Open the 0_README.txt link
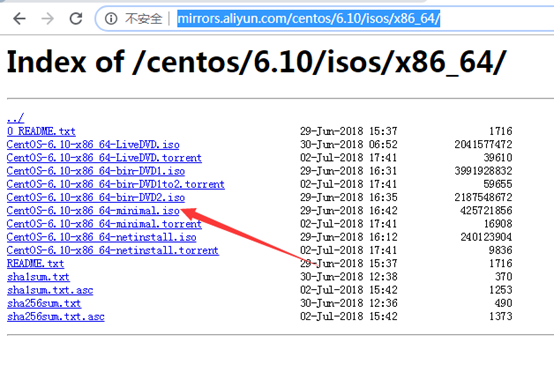This screenshot has width=554, height=365. coord(41,131)
